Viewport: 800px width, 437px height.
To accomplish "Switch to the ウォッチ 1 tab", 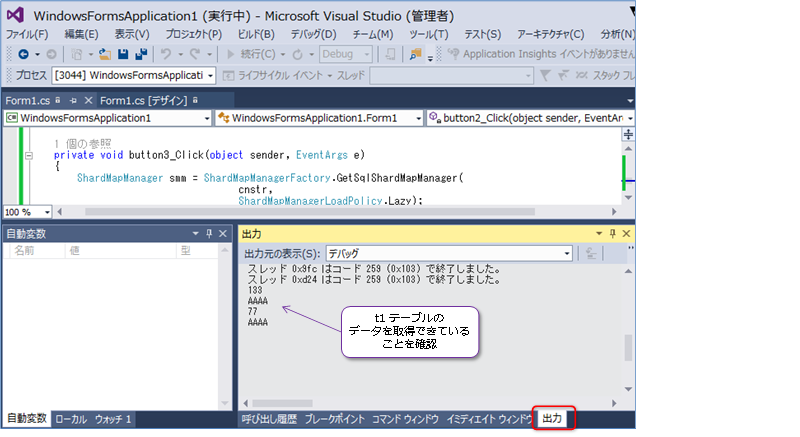I will tap(113, 419).
